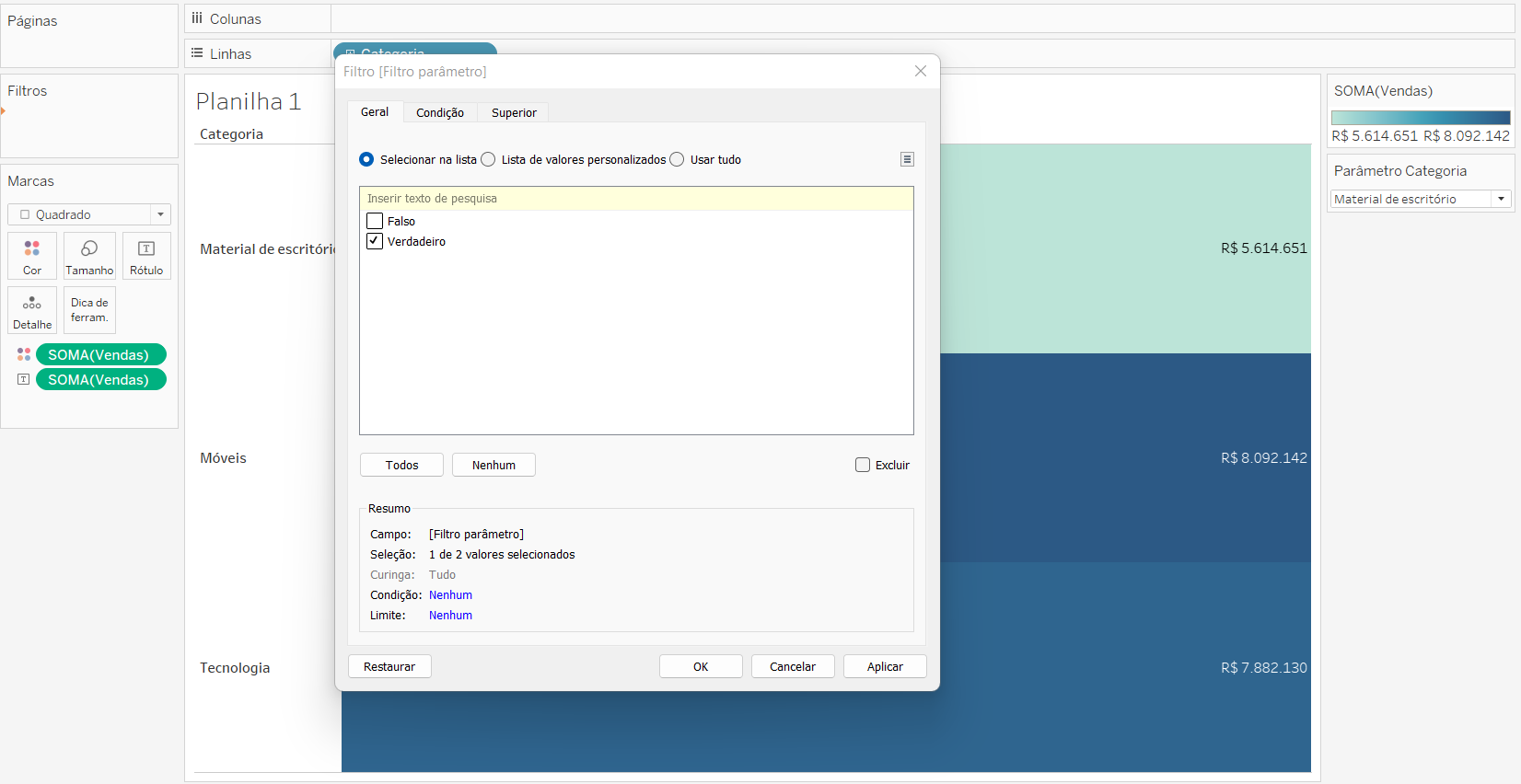1521x784 pixels.
Task: Click the Material de escritório row label
Action: pyautogui.click(x=267, y=248)
